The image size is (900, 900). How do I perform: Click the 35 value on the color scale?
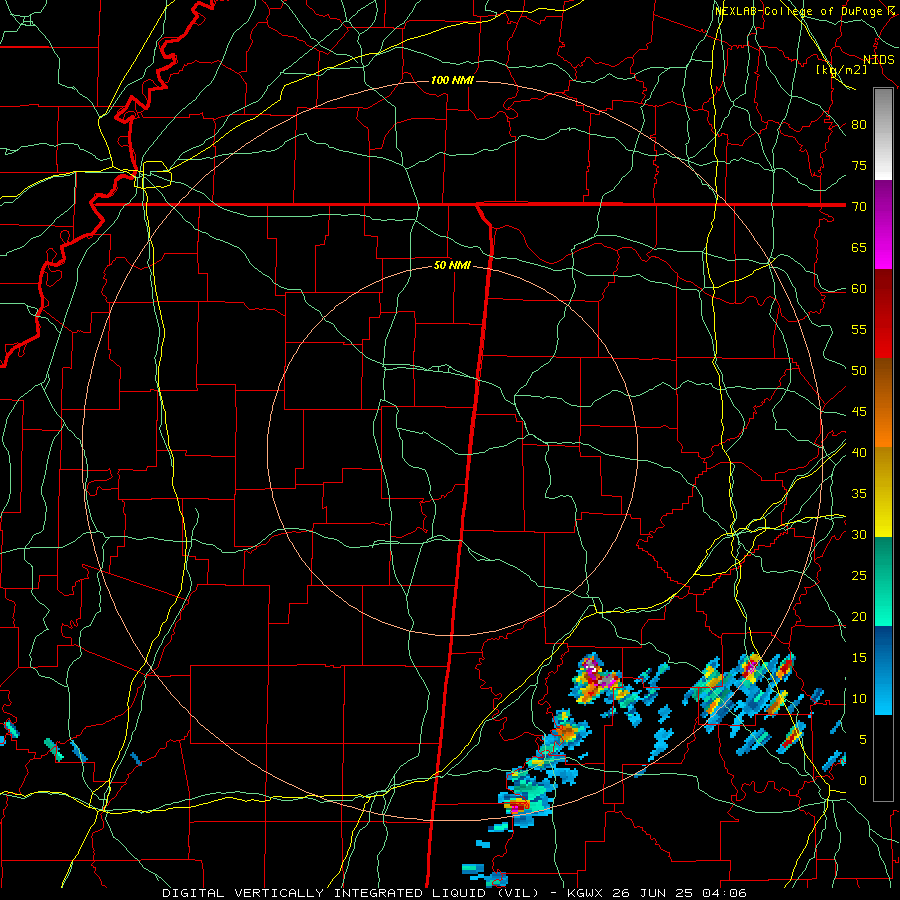pos(859,494)
